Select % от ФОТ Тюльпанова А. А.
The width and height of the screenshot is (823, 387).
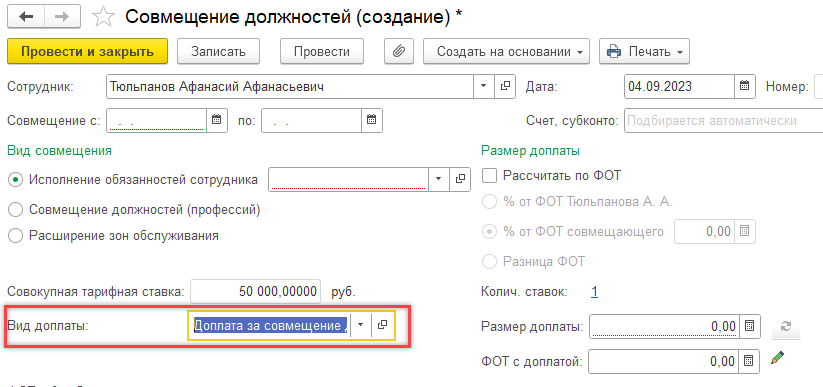point(489,202)
